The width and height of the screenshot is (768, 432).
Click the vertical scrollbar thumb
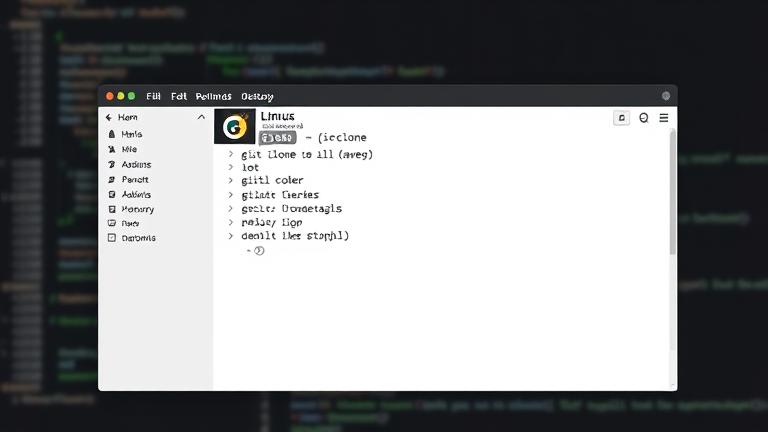click(673, 192)
